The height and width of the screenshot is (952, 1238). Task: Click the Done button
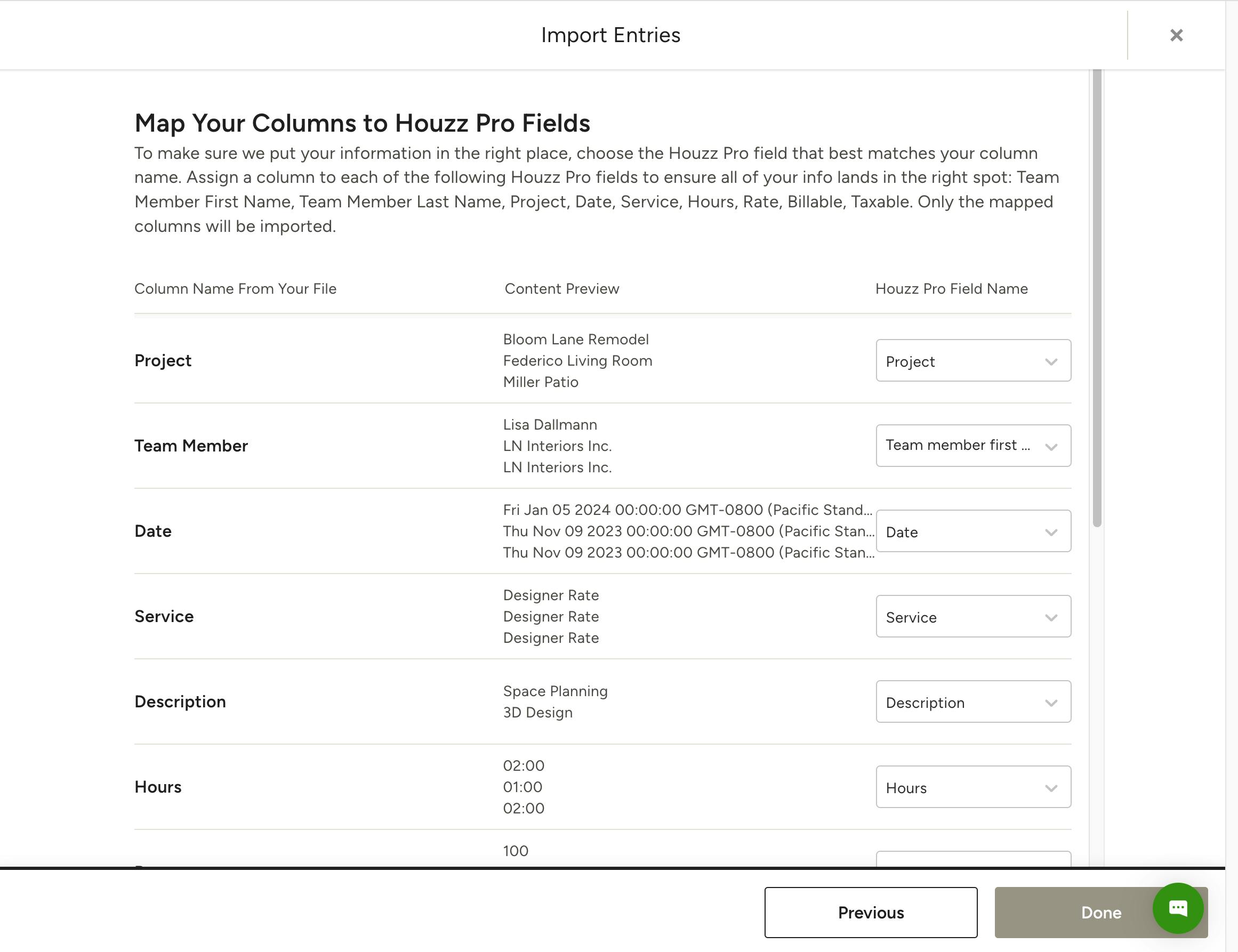tap(1101, 913)
